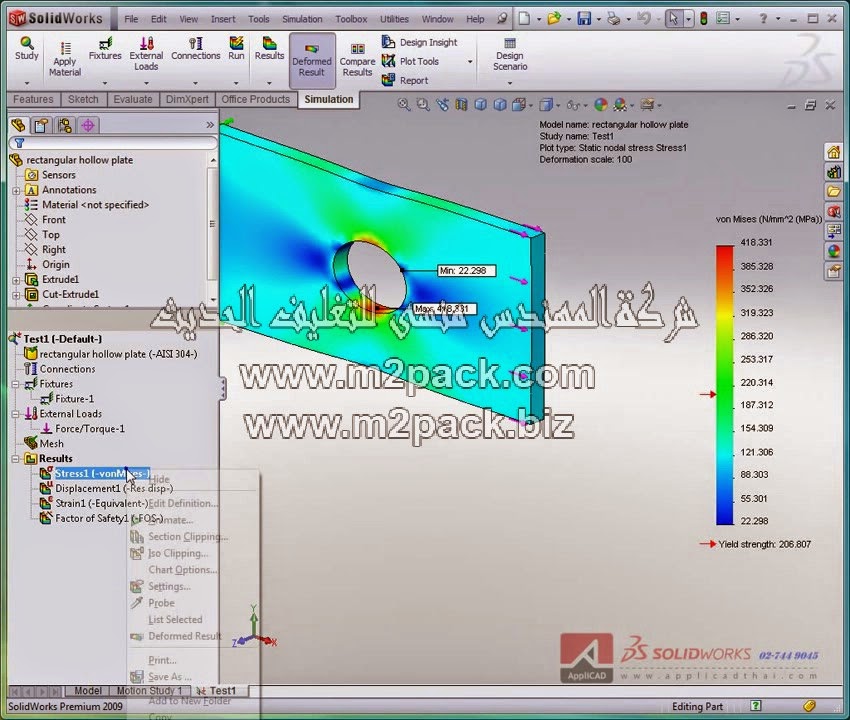Open the dropdown arrow under Study
The image size is (850, 720).
[27, 83]
